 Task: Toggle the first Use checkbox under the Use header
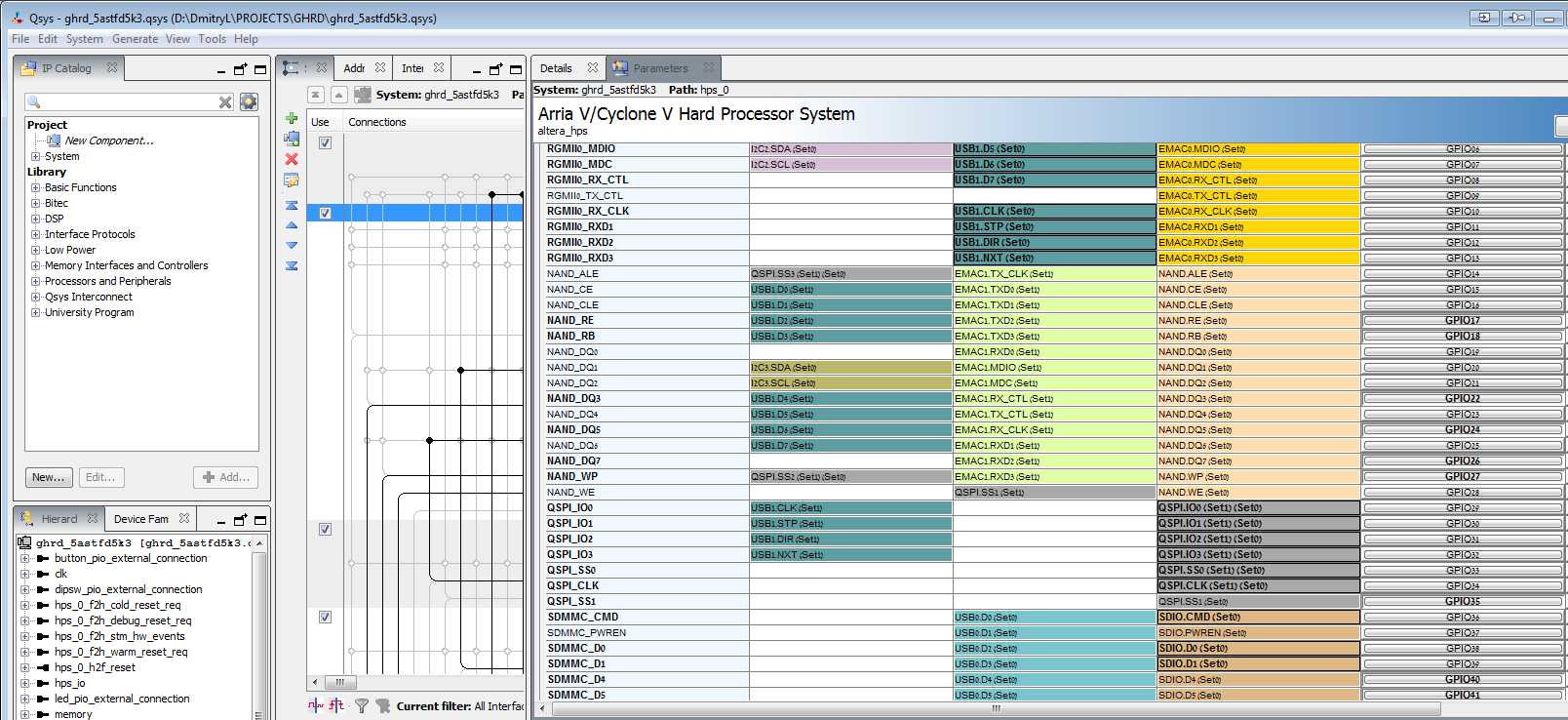tap(325, 142)
